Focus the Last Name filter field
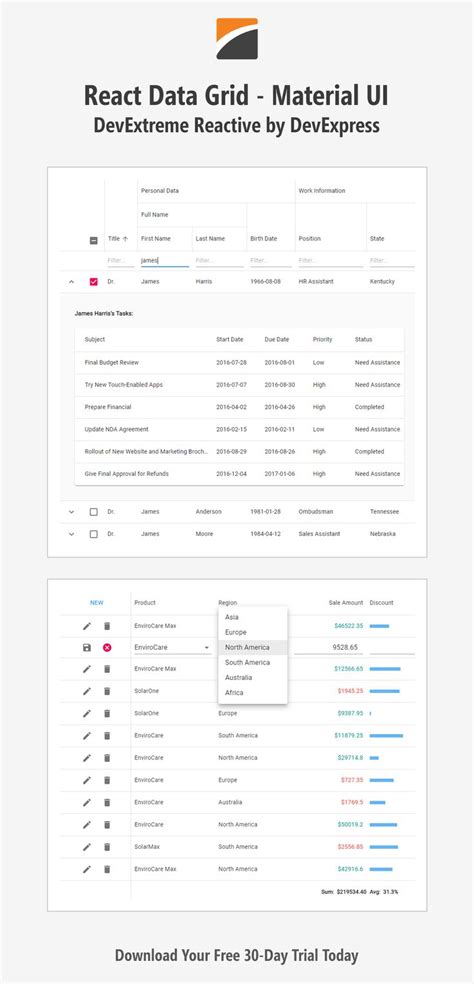This screenshot has width=474, height=984. [219, 260]
